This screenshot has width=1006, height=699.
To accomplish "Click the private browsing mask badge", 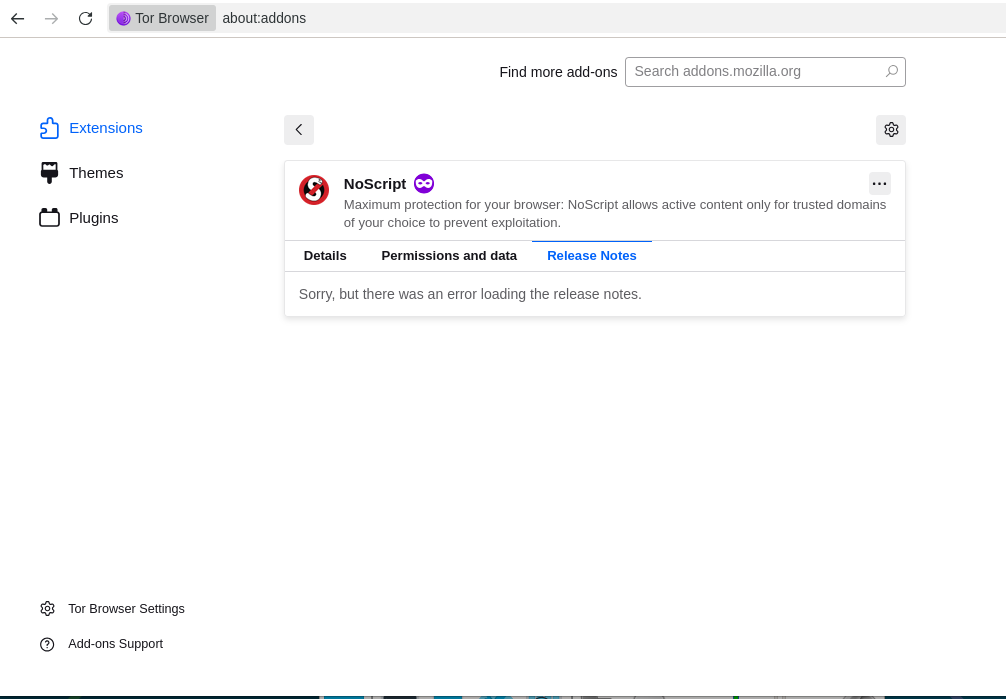I will click(424, 184).
